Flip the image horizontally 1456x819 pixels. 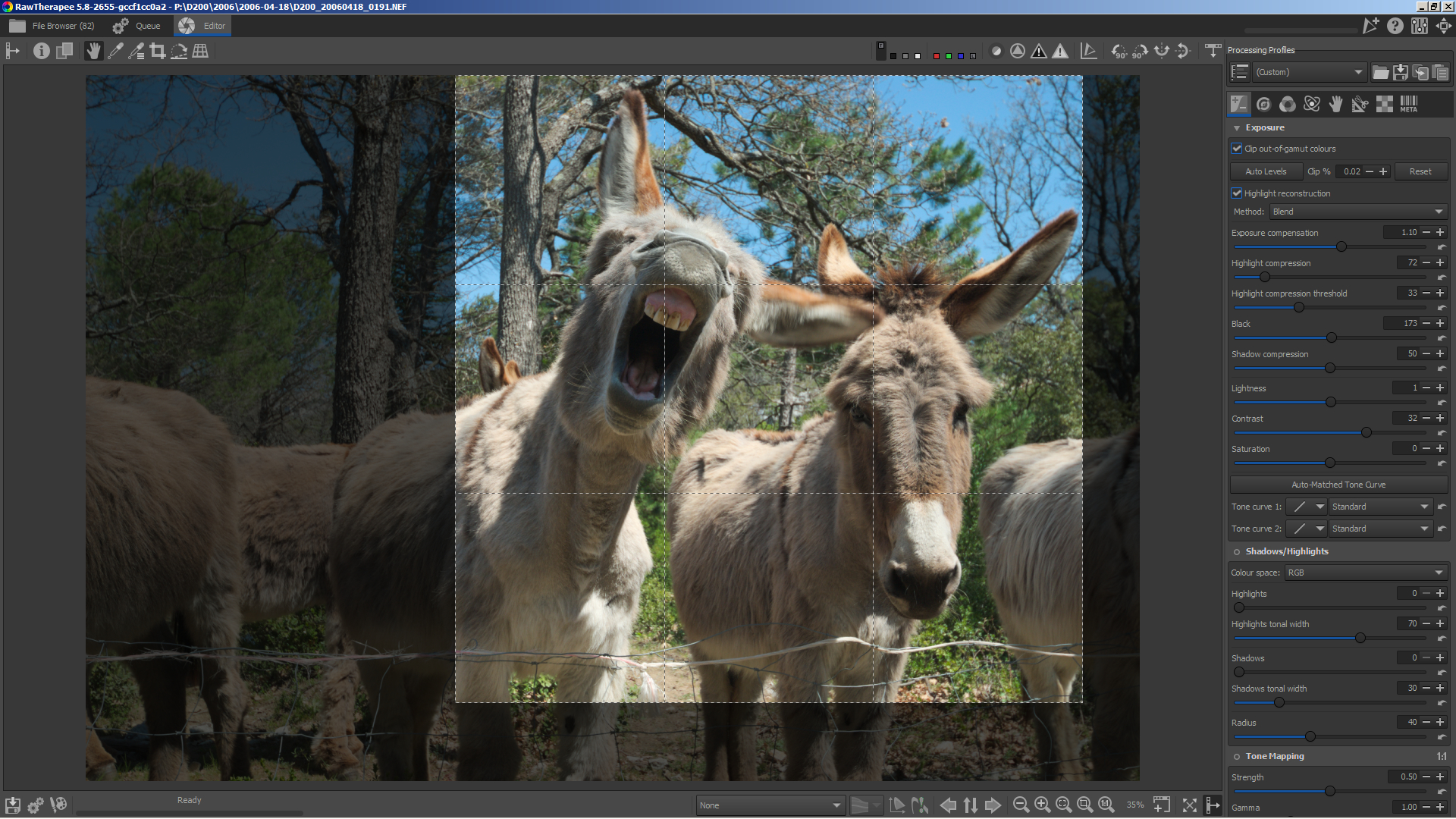pyautogui.click(x=1162, y=51)
